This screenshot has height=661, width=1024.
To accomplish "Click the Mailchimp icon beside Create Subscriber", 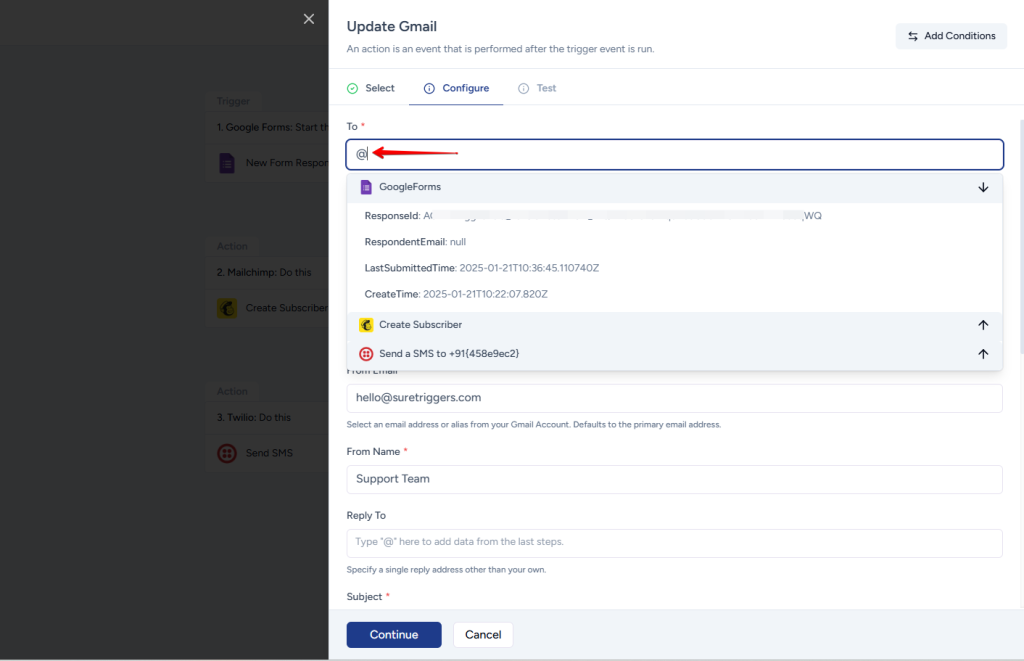I will pyautogui.click(x=366, y=325).
